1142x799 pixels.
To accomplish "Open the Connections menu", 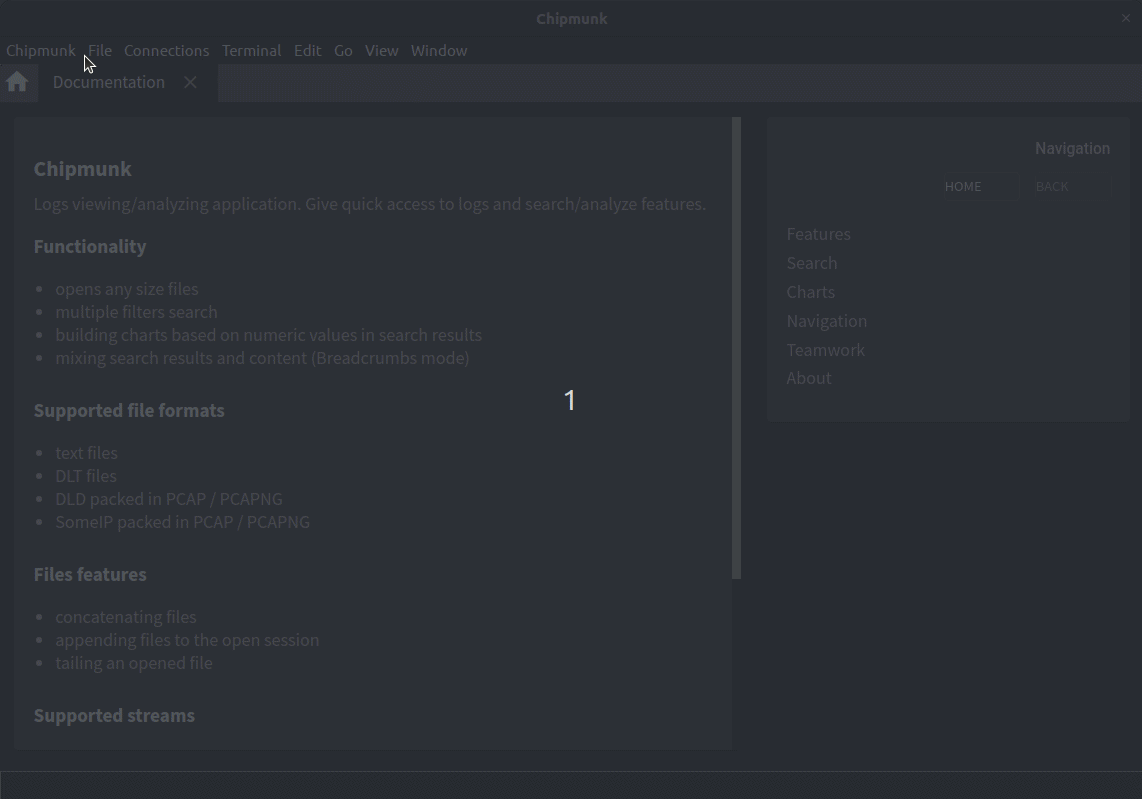I will (166, 50).
